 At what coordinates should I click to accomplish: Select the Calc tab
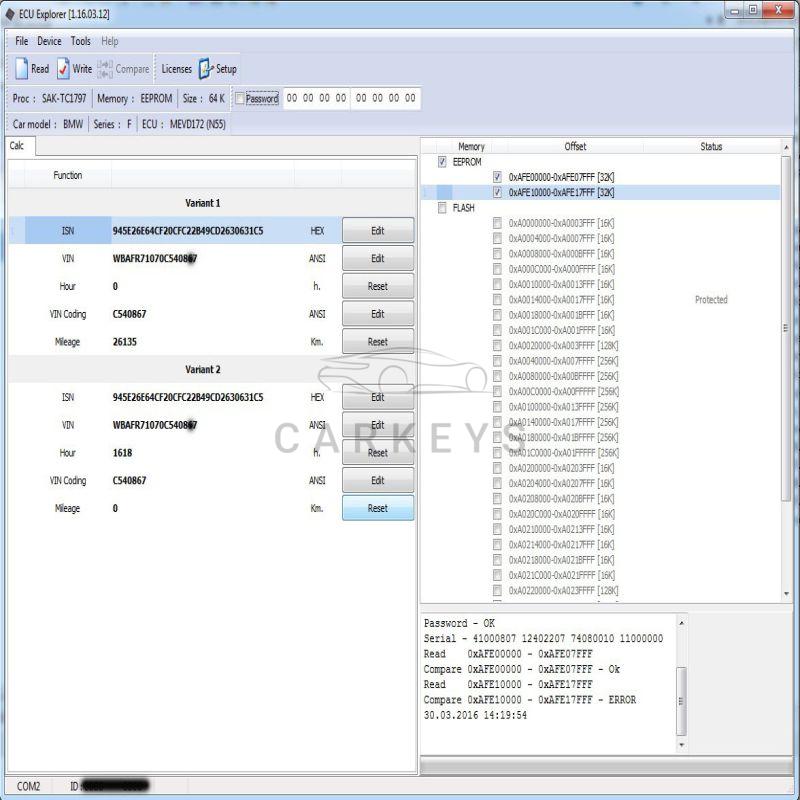click(x=19, y=146)
